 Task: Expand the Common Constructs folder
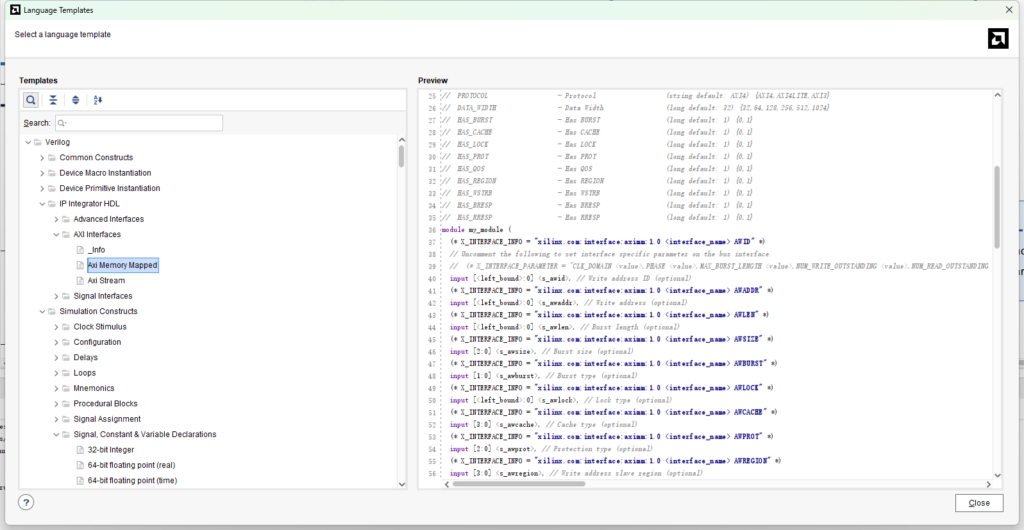(42, 157)
